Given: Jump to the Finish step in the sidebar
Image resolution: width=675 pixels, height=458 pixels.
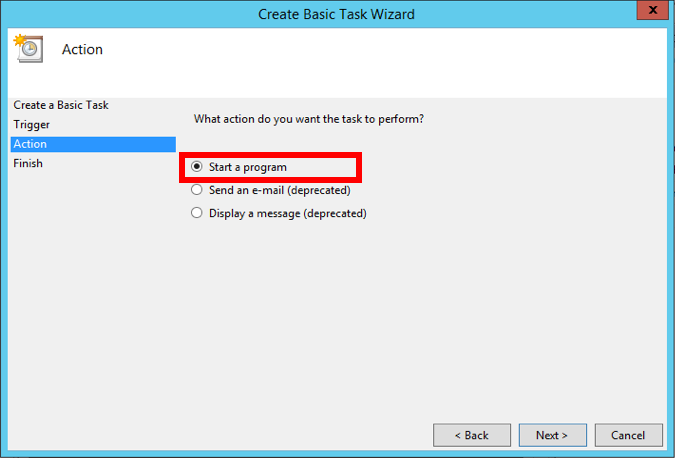Looking at the screenshot, I should [x=29, y=163].
